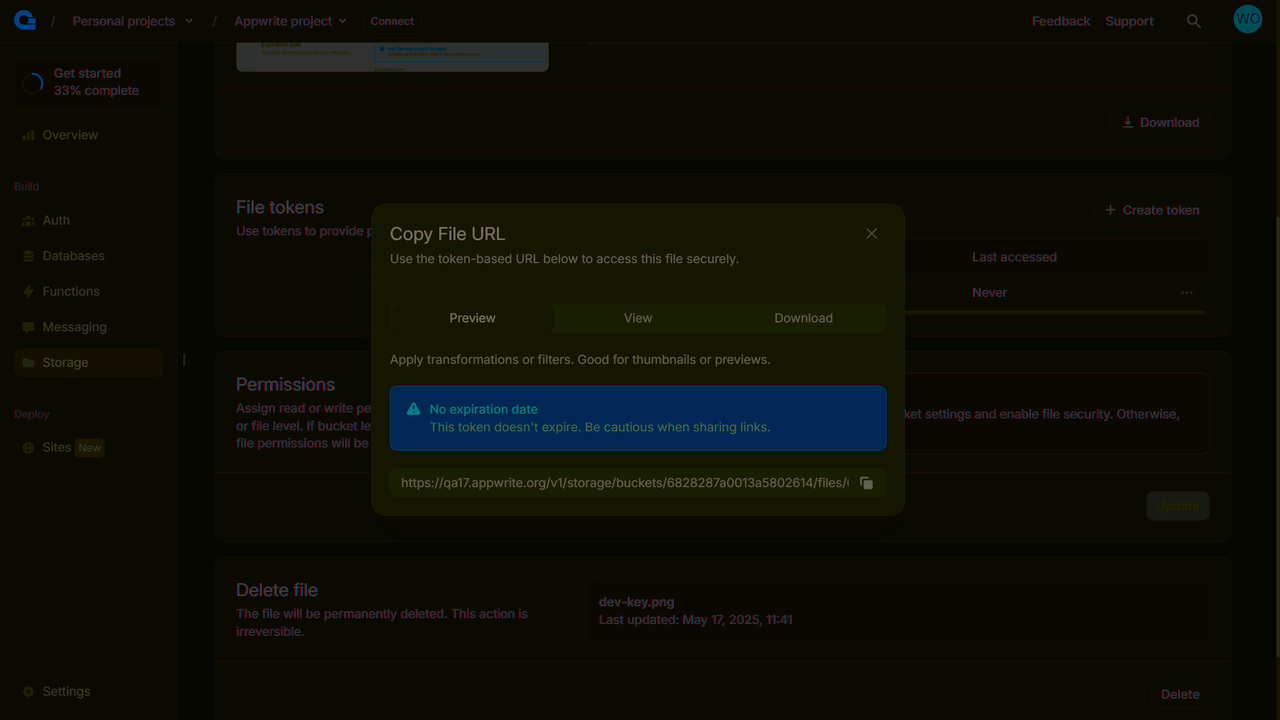Open project Settings
Screen dimensions: 1280x720
pyautogui.click(x=66, y=691)
